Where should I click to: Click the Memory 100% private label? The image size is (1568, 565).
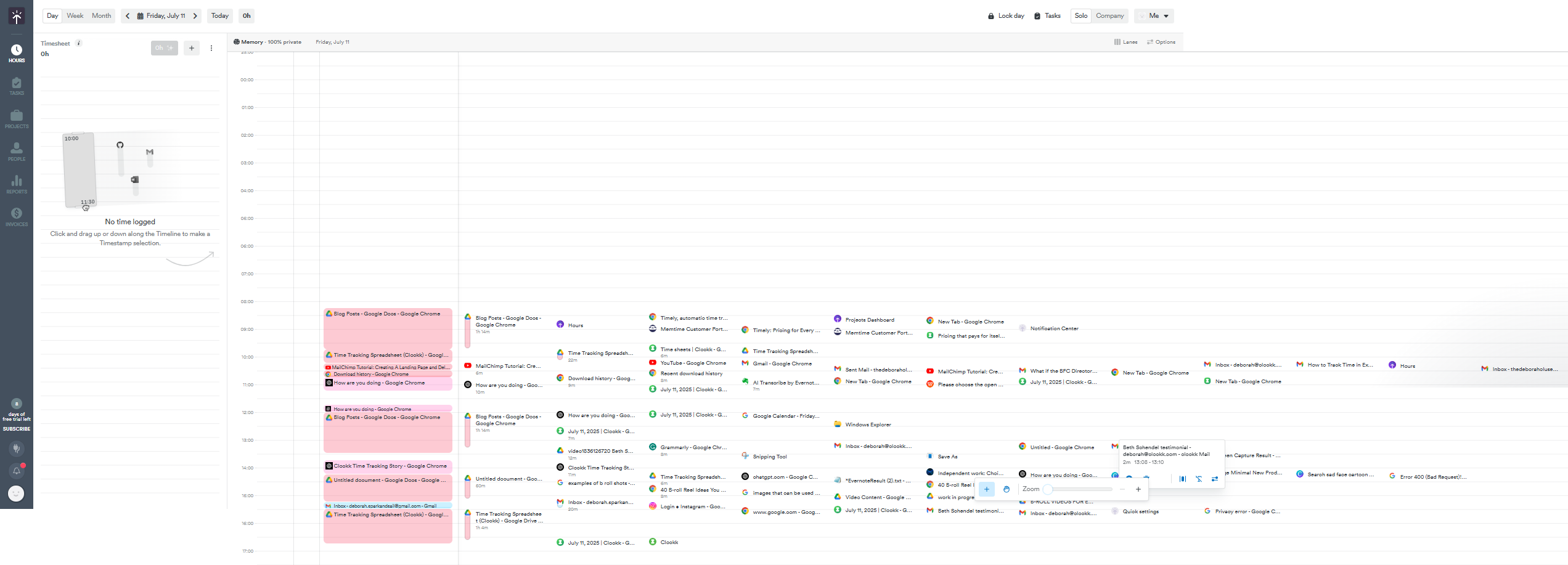(271, 42)
